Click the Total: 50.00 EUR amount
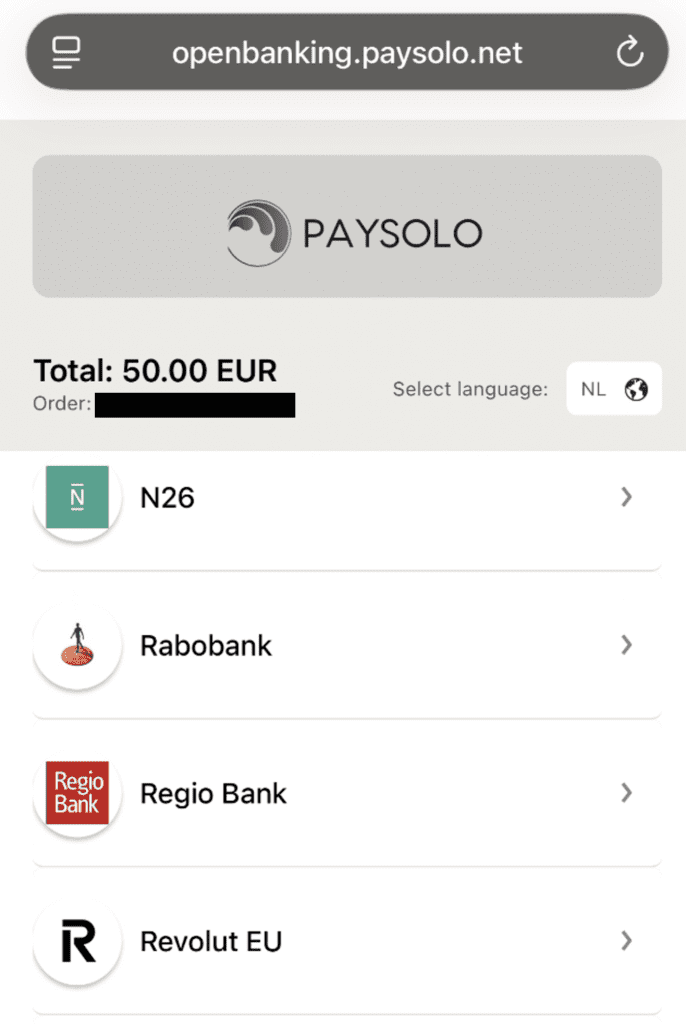686x1024 pixels. tap(155, 371)
